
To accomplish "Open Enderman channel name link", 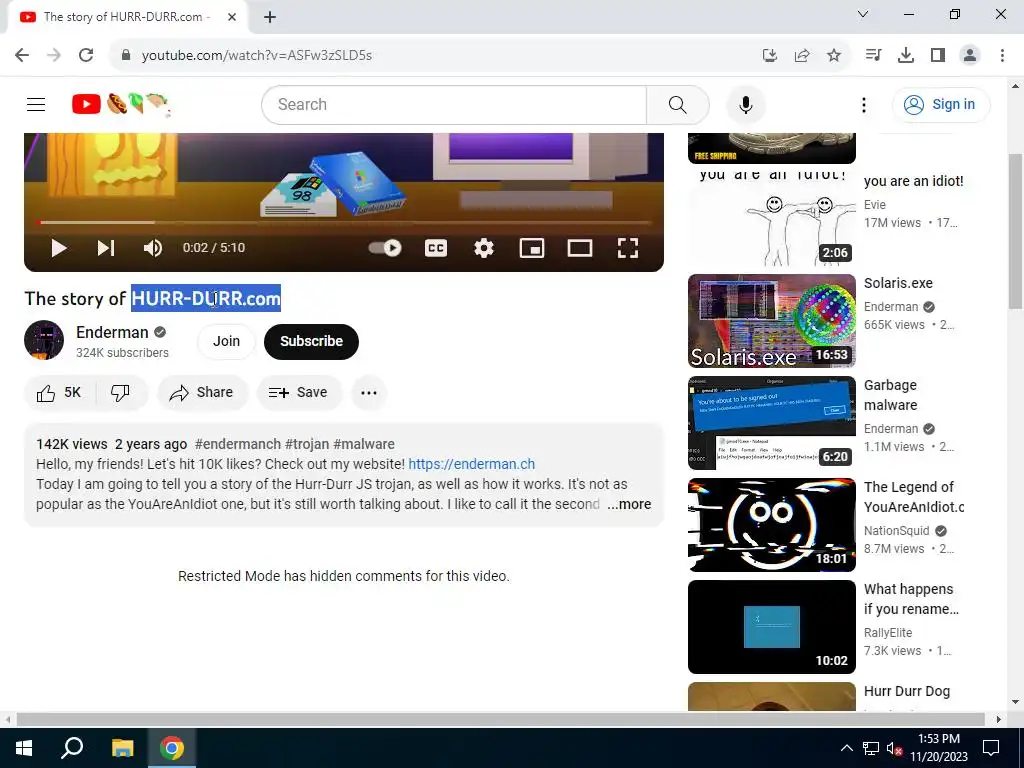I will coord(112,332).
